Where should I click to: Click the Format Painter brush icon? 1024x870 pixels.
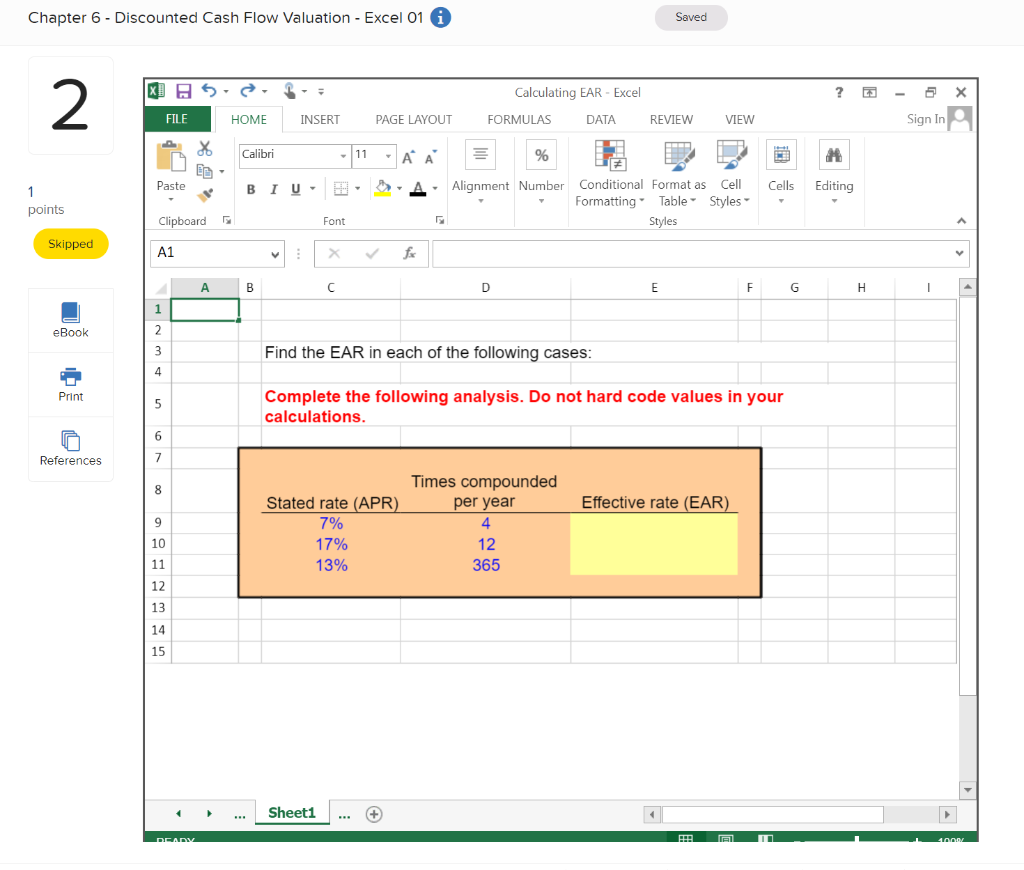pyautogui.click(x=205, y=195)
